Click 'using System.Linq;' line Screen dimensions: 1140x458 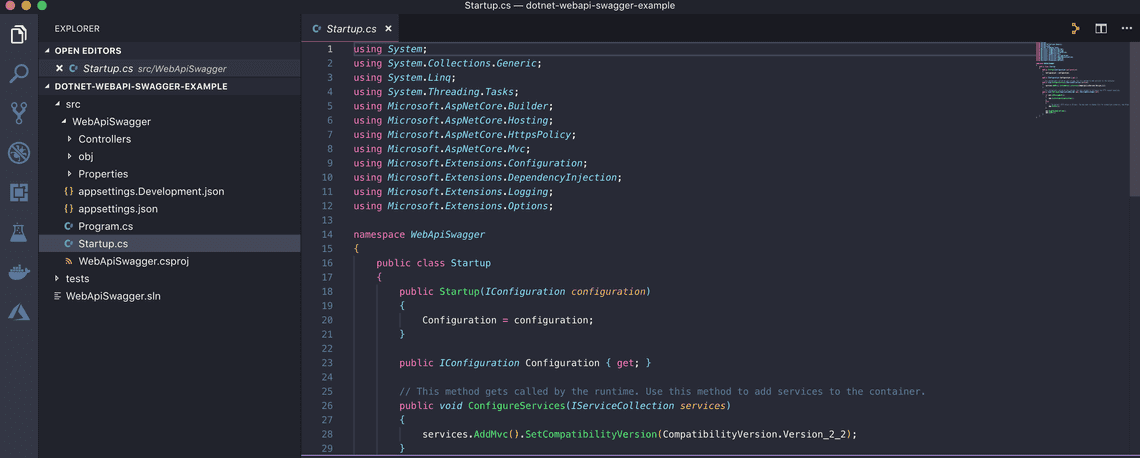pyautogui.click(x=404, y=78)
